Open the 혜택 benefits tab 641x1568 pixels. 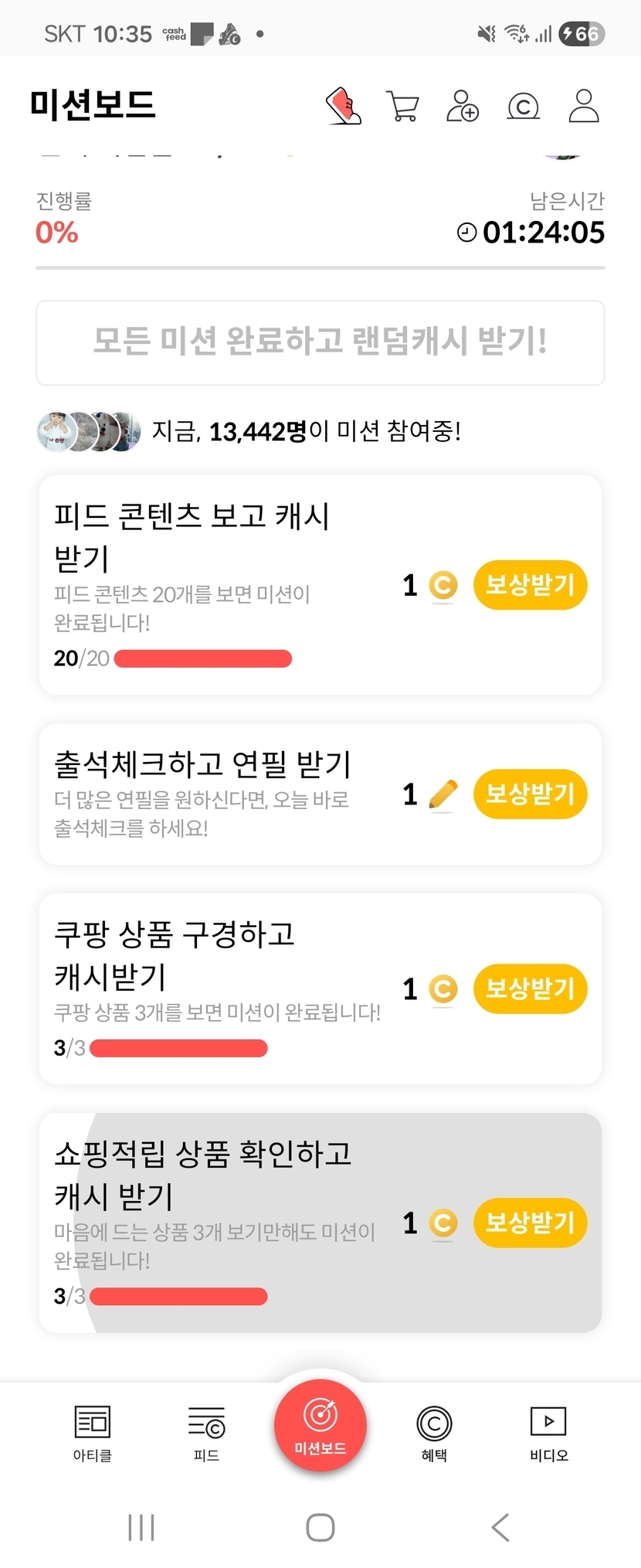tap(434, 1432)
